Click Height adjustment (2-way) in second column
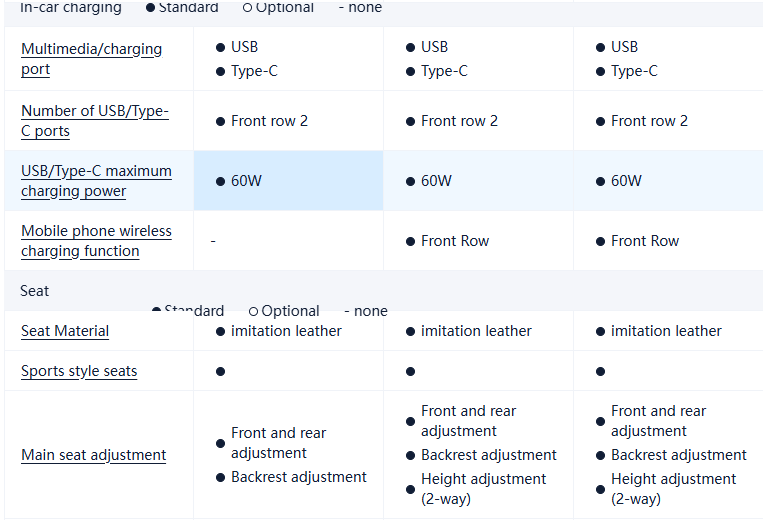This screenshot has height=520, width=763. click(x=483, y=489)
